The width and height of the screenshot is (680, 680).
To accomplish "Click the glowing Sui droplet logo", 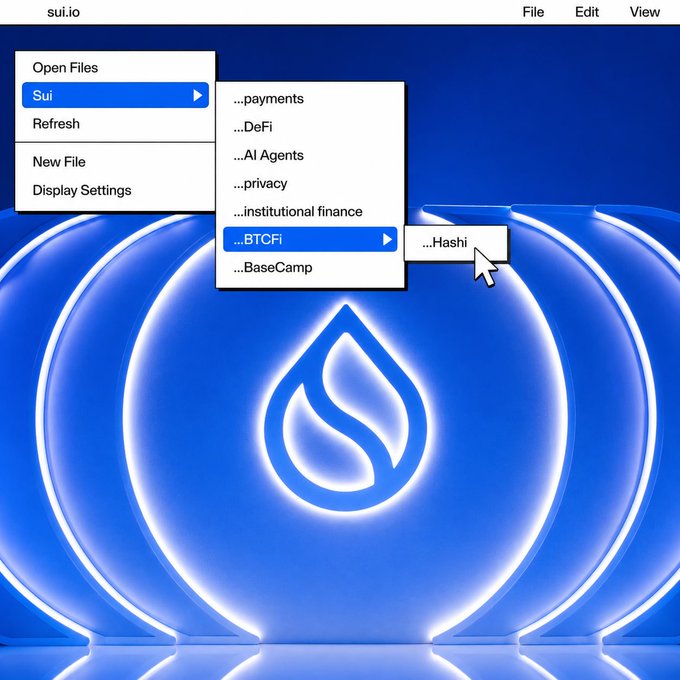I will point(346,407).
